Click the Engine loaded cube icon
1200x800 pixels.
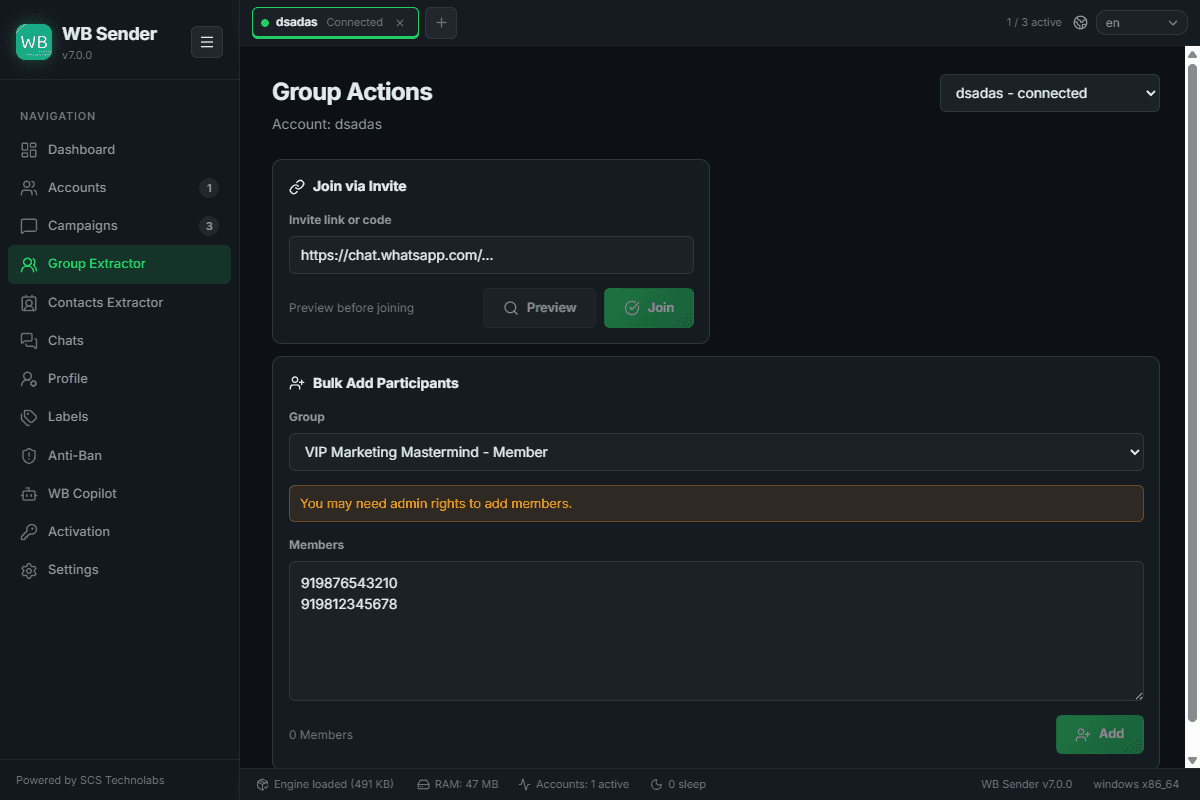tap(262, 784)
